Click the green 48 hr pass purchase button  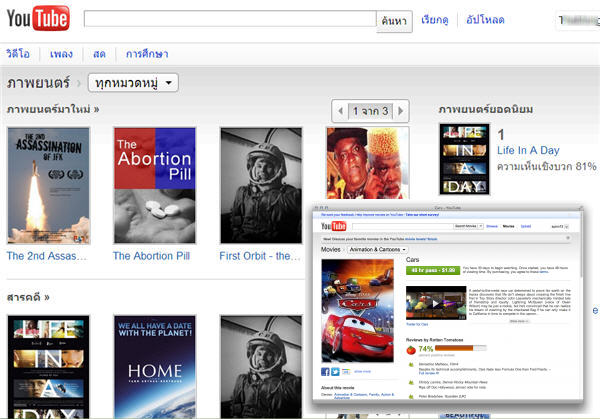tap(433, 270)
